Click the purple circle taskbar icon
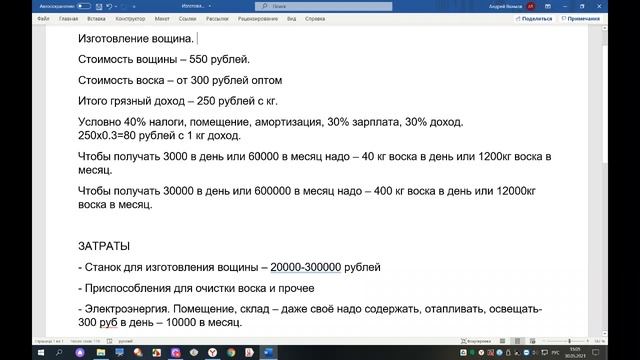 pyautogui.click(x=80, y=353)
